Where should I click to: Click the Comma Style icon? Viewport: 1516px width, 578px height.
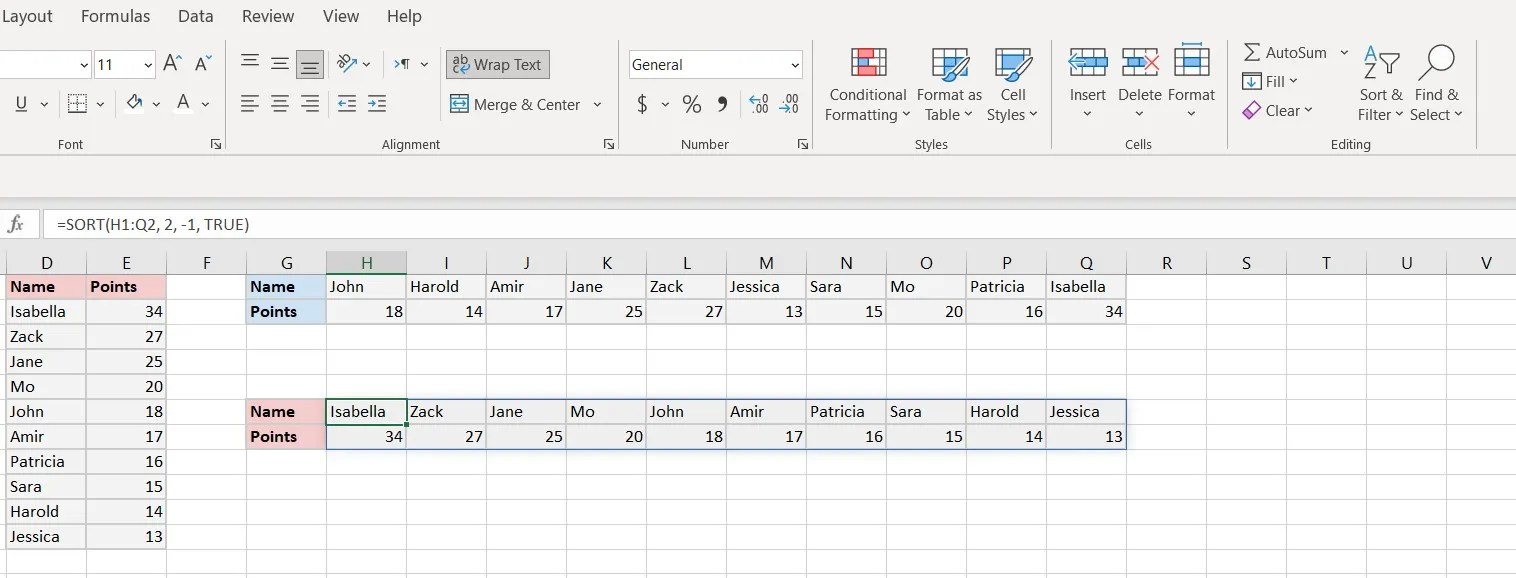pos(722,103)
